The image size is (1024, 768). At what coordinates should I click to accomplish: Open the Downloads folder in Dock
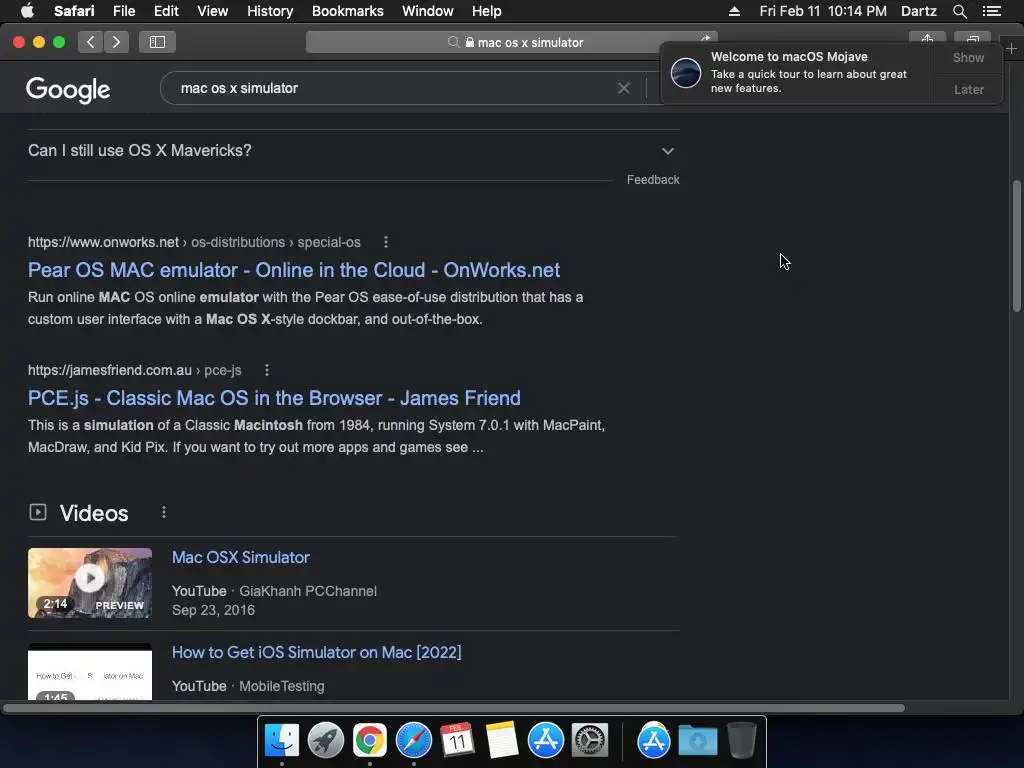point(697,741)
